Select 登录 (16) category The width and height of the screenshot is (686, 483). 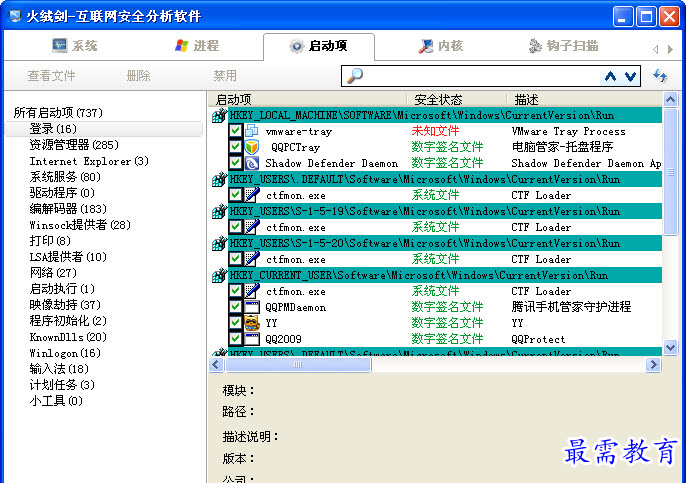(x=52, y=129)
